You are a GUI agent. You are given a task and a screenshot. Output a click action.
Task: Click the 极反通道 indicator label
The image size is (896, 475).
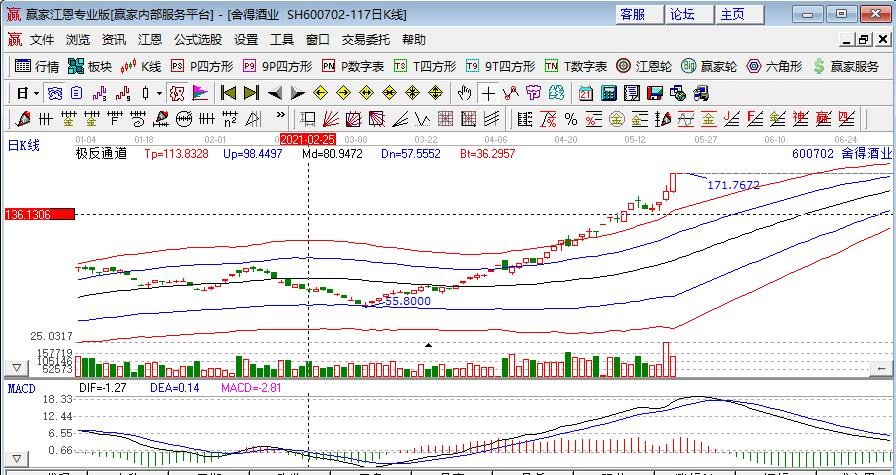101,154
